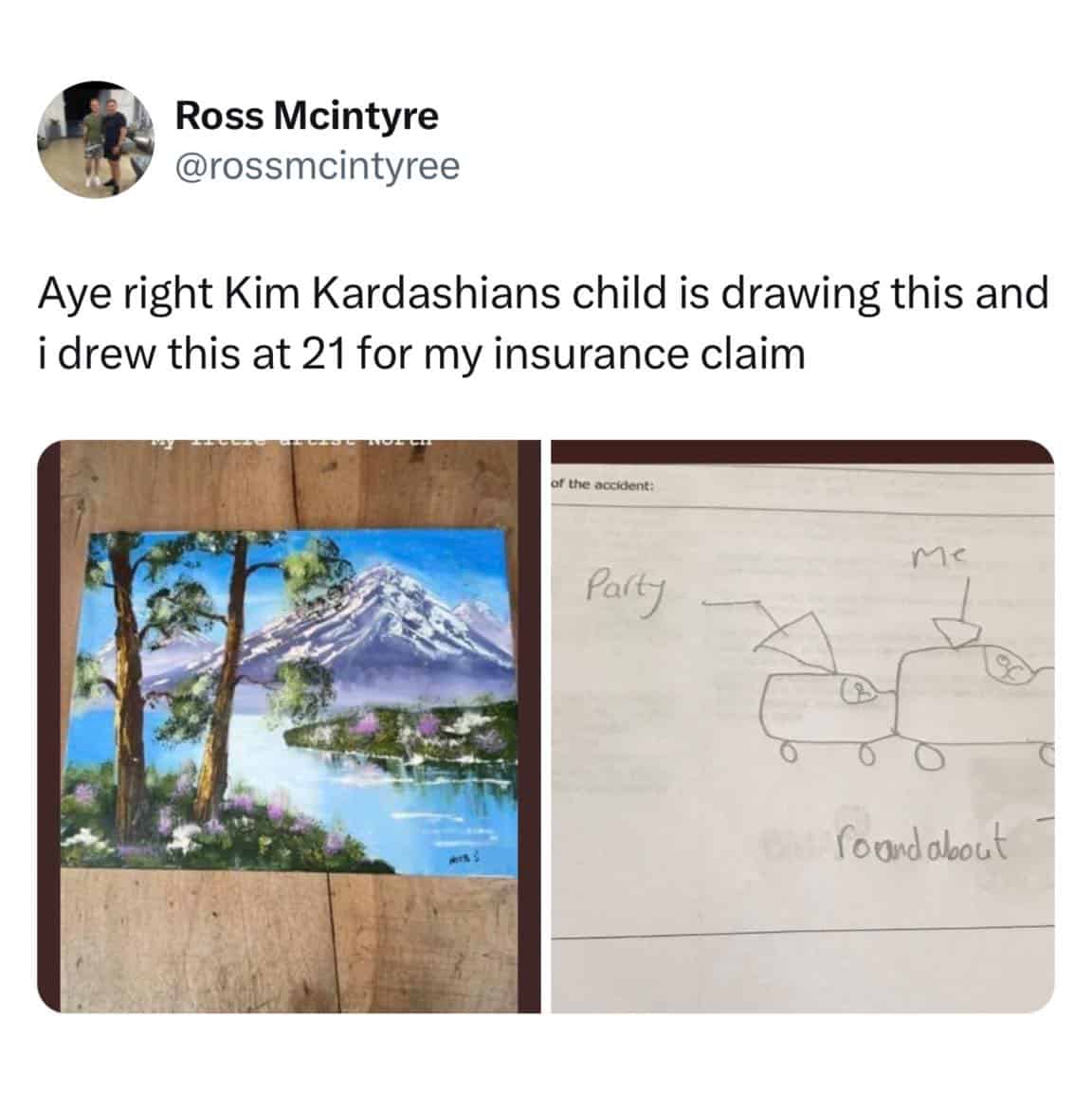
Task: Select the tweet text about Kim Kardashians child
Action: pos(543,323)
